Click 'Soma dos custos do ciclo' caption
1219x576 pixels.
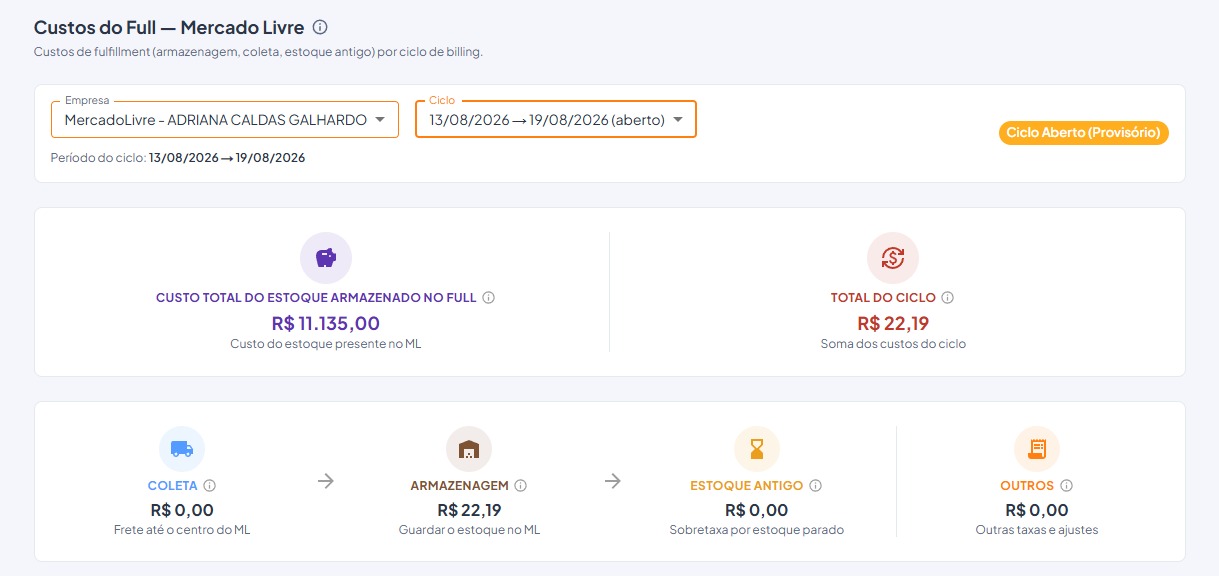tap(893, 344)
